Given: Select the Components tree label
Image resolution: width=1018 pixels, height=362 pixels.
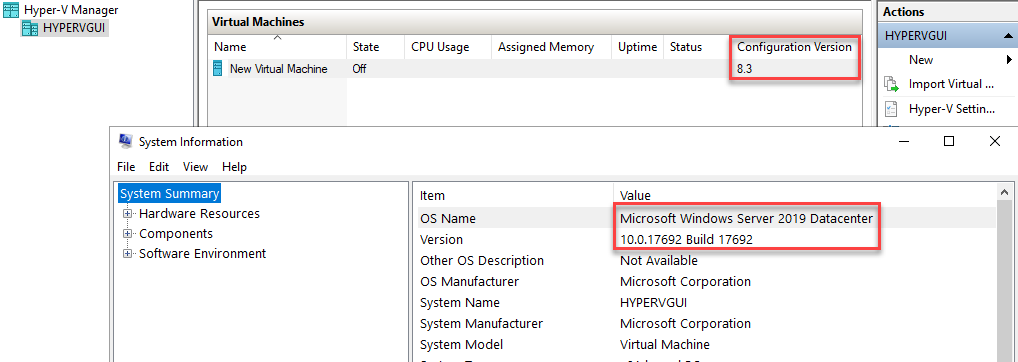Looking at the screenshot, I should (176, 234).
